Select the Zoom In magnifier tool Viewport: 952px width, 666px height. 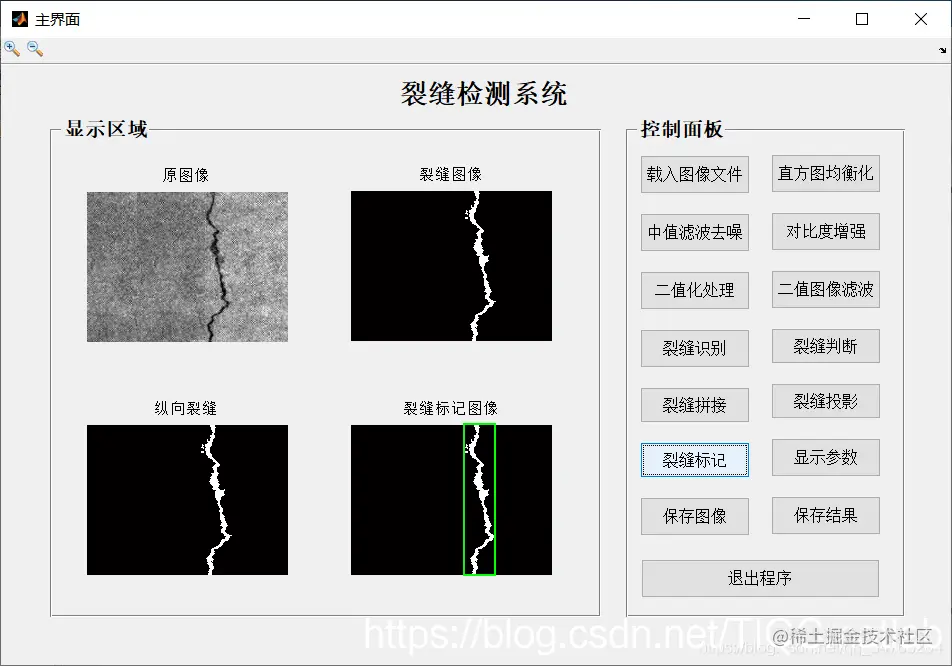click(11, 47)
